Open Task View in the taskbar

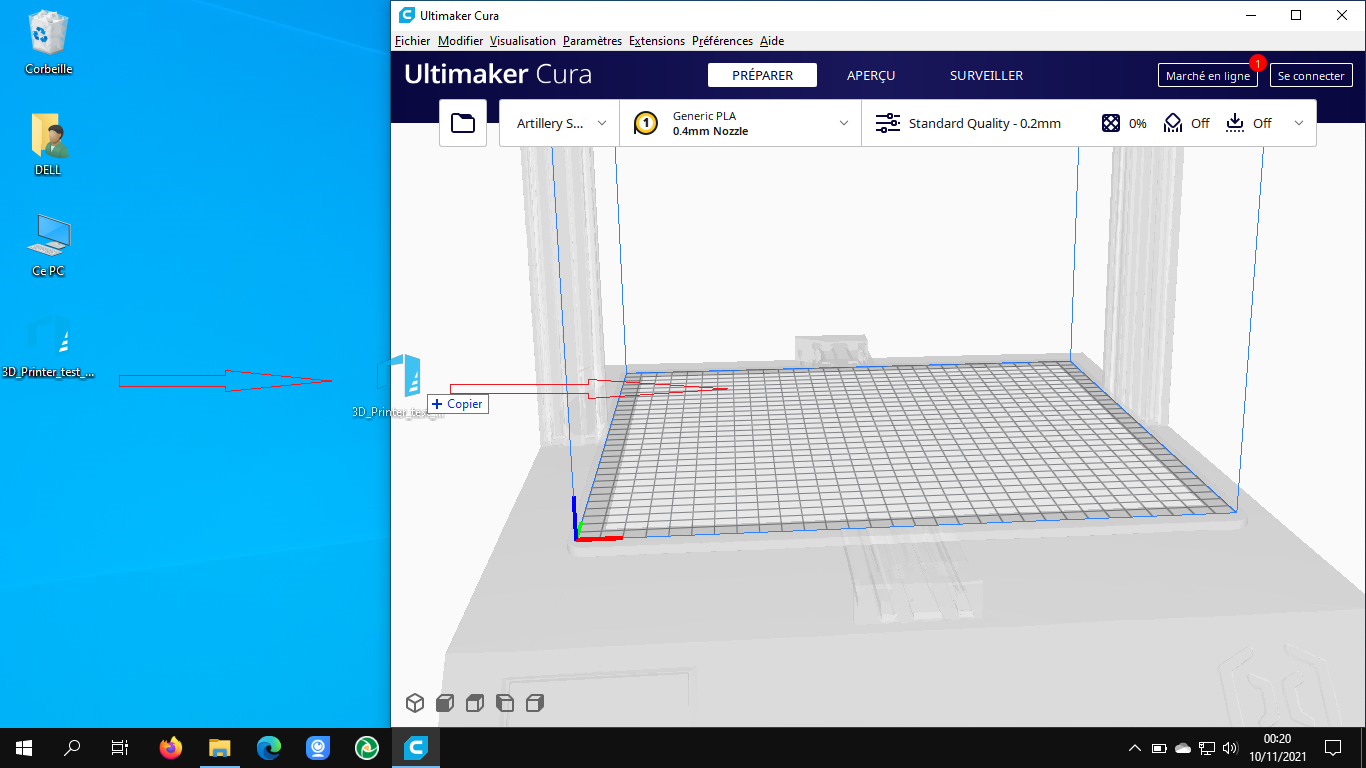(x=120, y=747)
